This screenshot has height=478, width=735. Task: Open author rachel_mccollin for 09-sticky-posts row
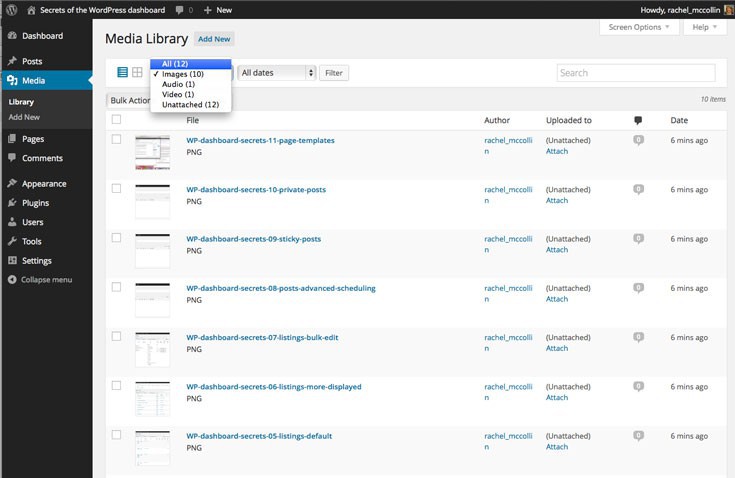point(508,244)
